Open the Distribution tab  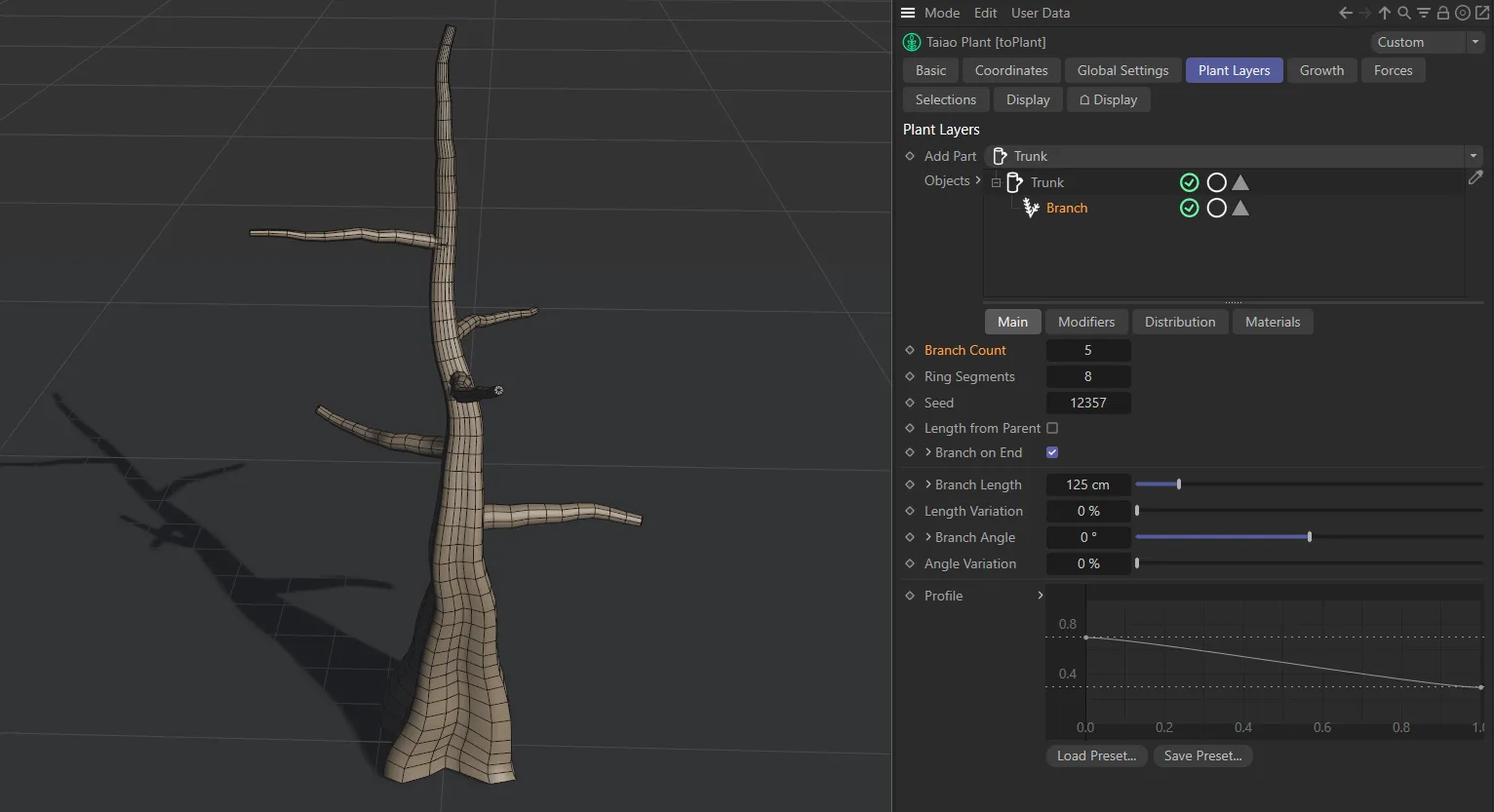pos(1179,322)
